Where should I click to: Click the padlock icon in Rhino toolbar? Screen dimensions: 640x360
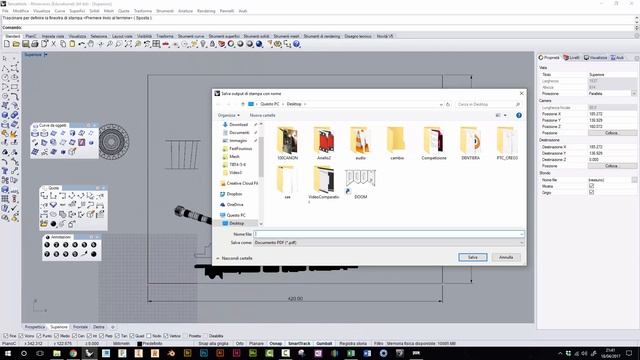pyautogui.click(x=212, y=44)
